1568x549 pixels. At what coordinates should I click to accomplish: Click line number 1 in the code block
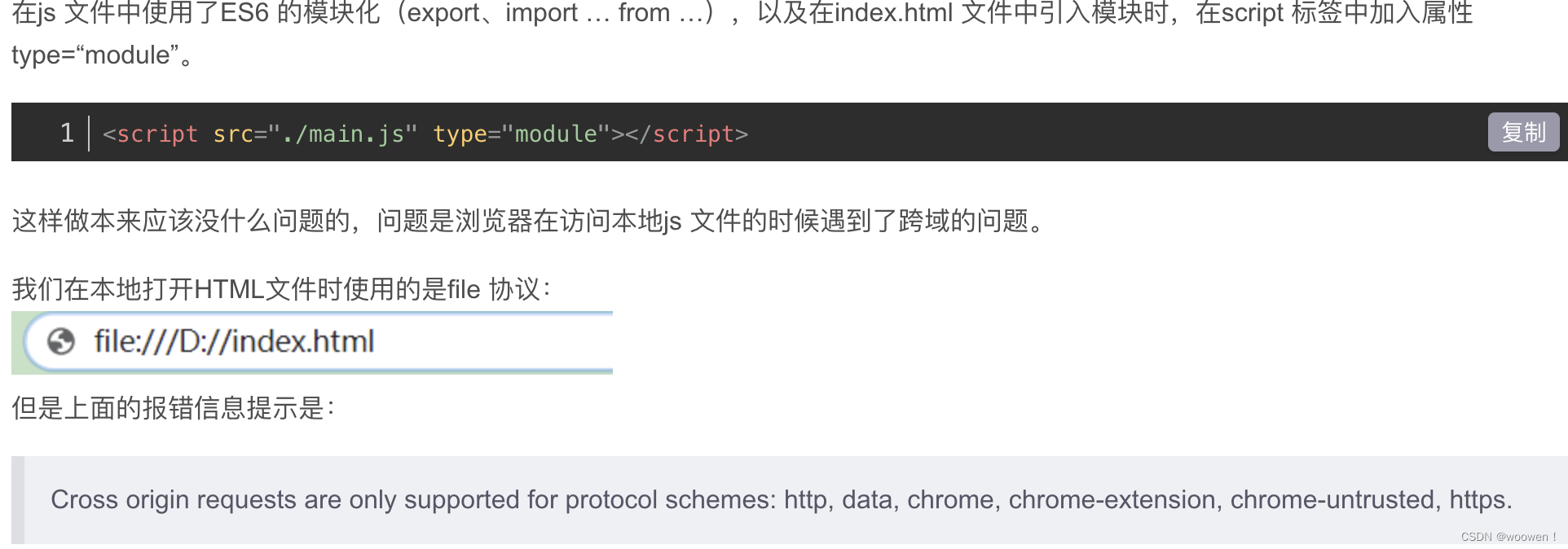tap(67, 133)
